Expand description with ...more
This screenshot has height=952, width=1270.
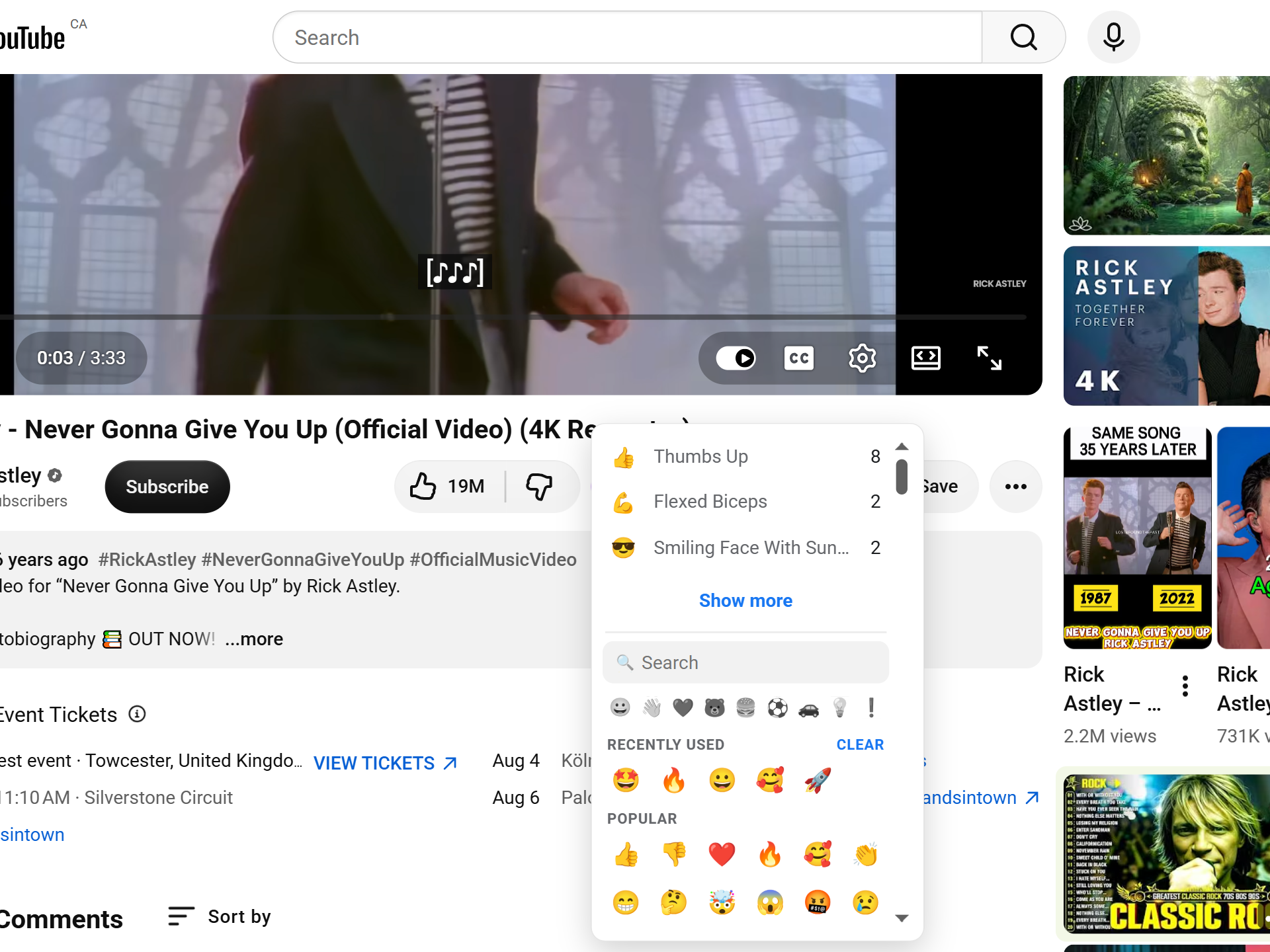[x=254, y=639]
